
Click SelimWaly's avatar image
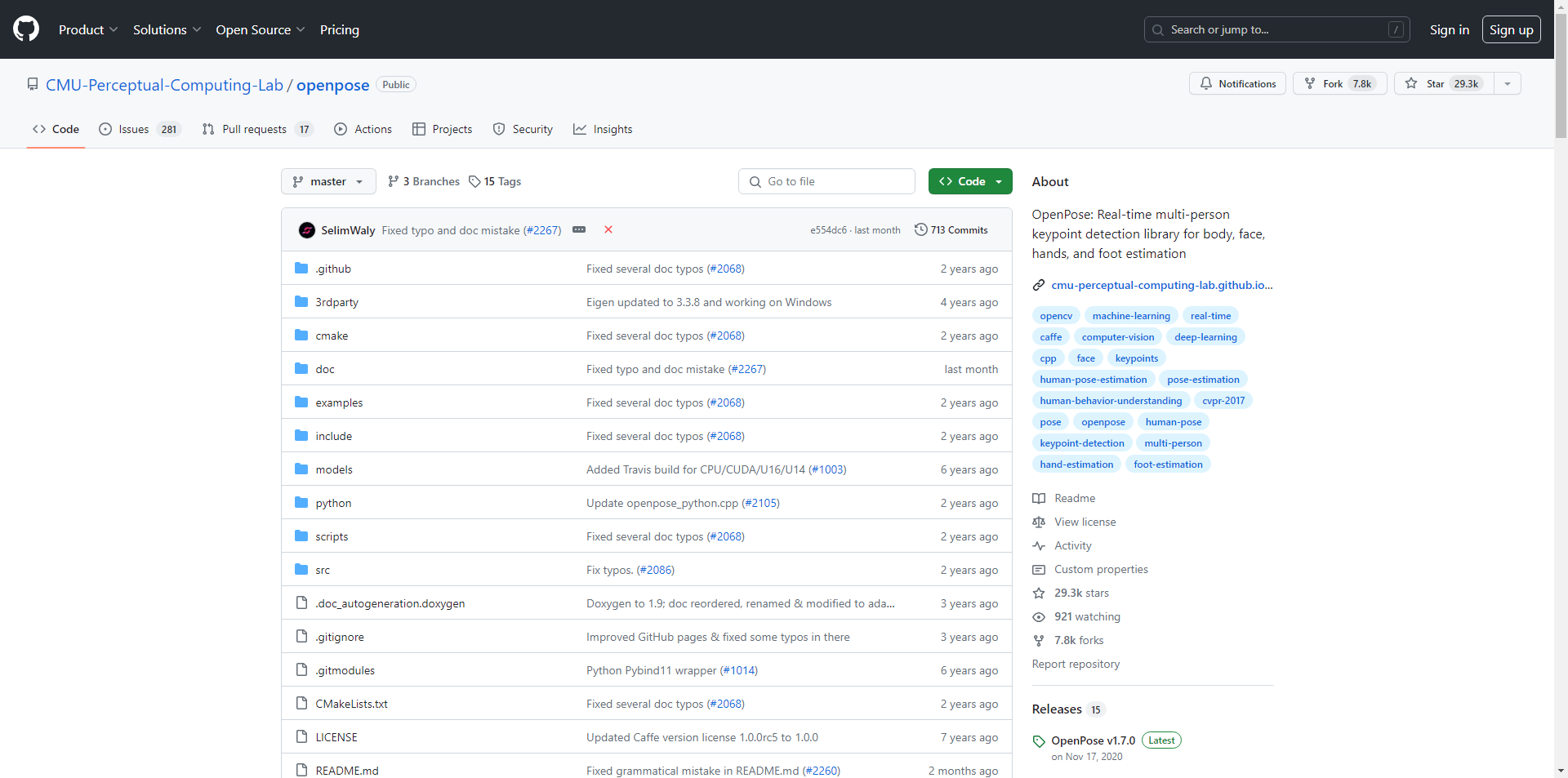307,230
